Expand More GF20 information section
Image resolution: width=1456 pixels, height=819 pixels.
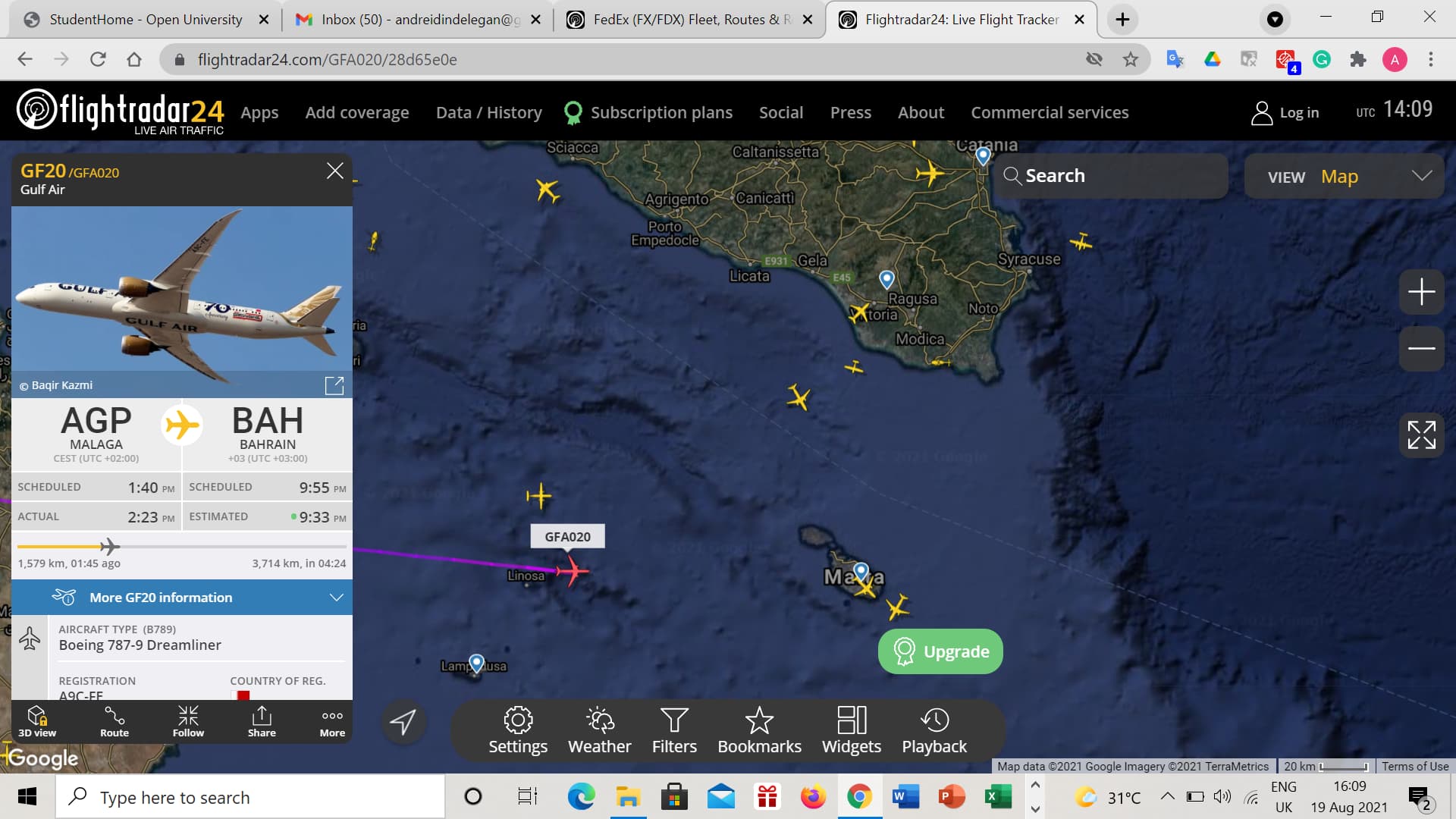(182, 598)
